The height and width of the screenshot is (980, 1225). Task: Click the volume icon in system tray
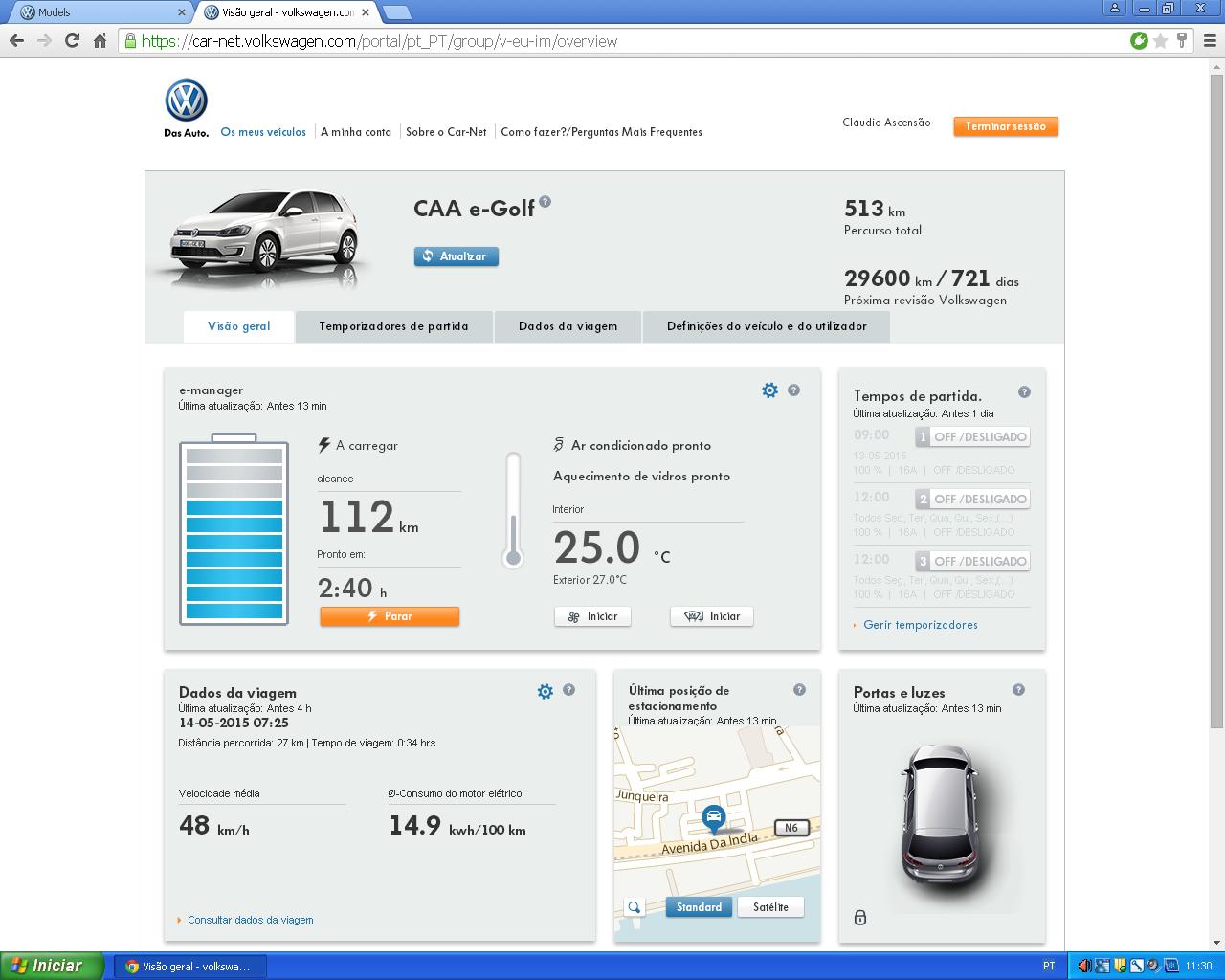[x=1084, y=966]
